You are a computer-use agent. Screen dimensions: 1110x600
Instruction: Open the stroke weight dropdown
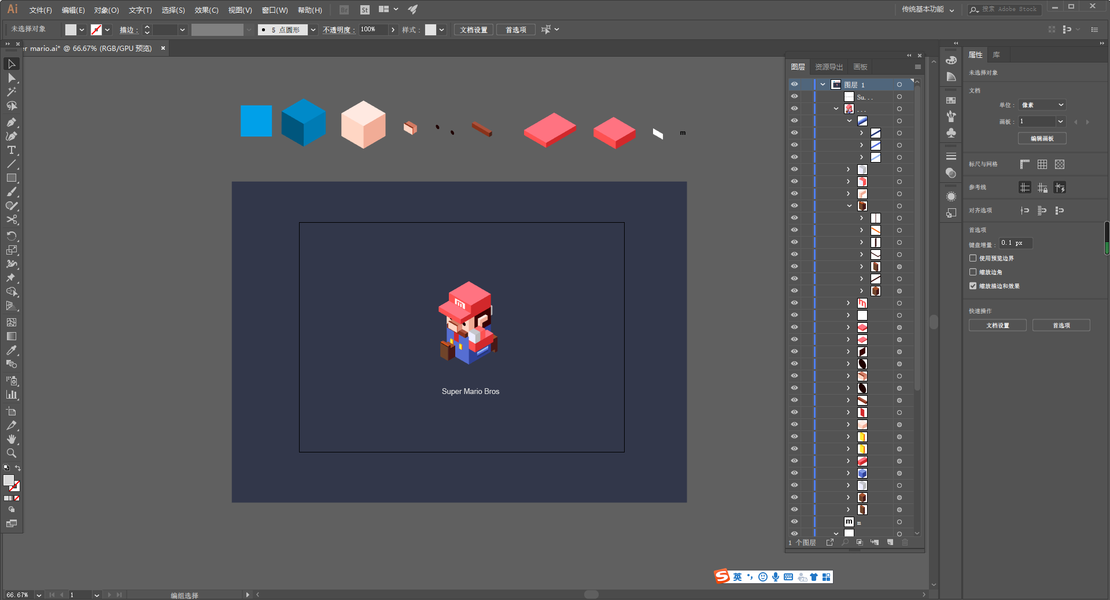pos(182,30)
